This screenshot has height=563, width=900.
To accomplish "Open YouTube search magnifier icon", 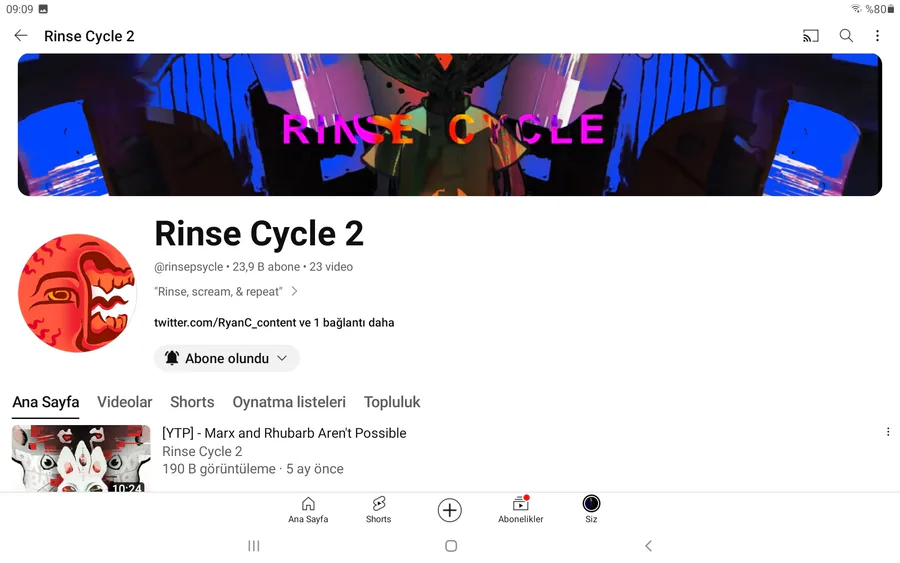I will [845, 36].
